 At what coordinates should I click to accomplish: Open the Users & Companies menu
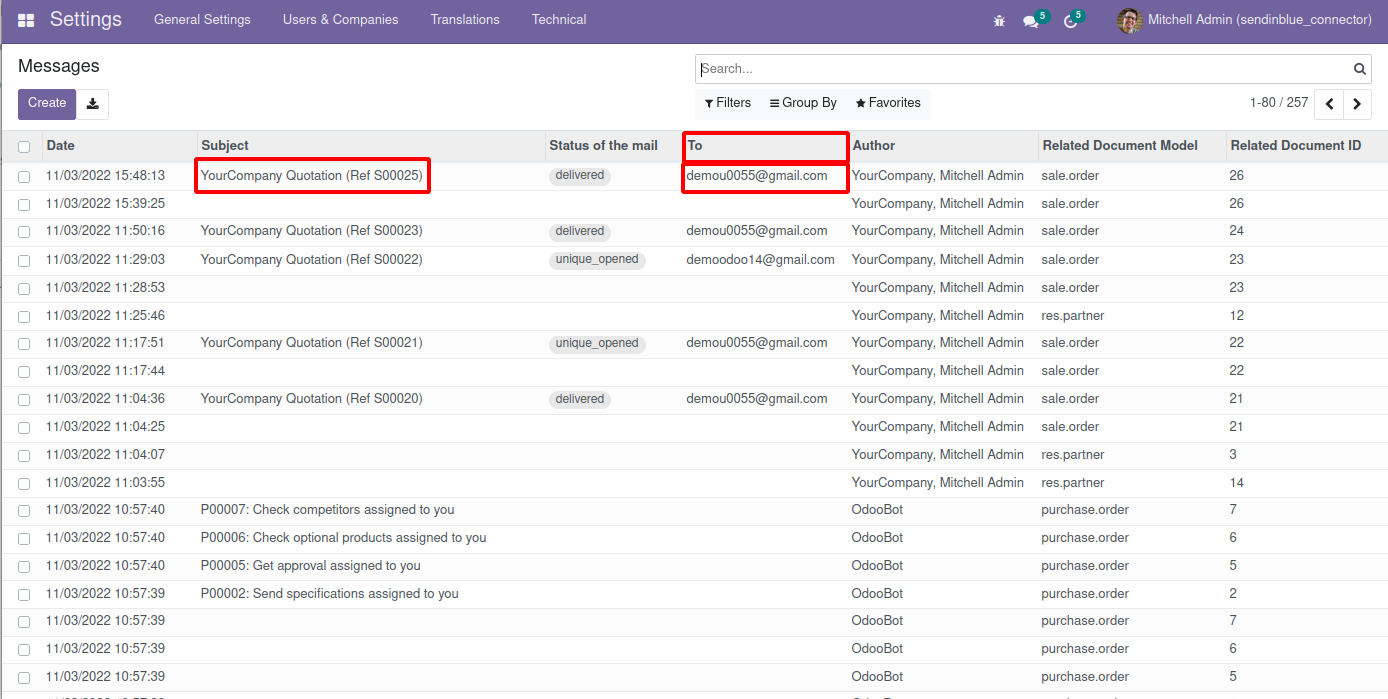(x=340, y=20)
